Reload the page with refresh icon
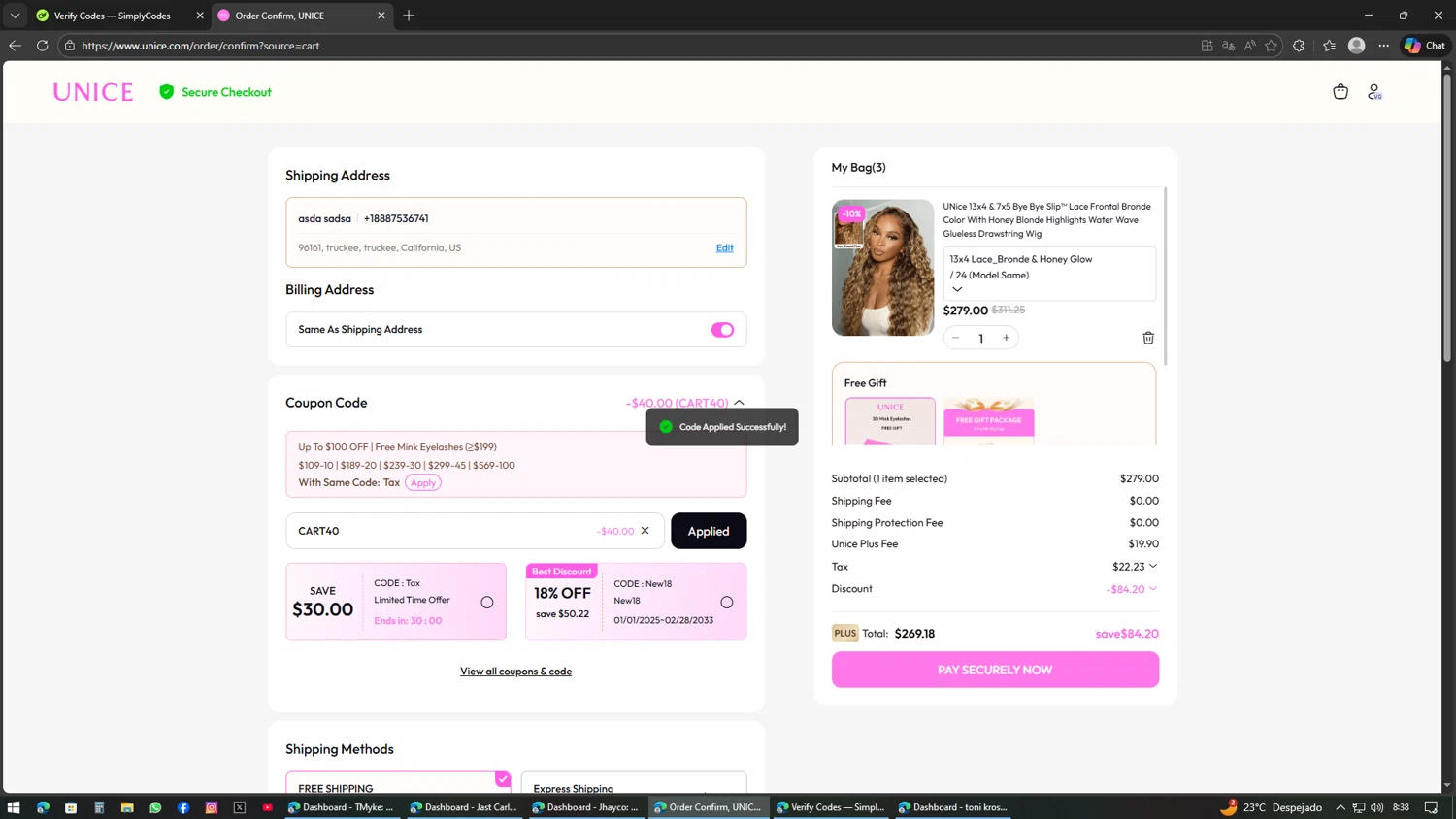 42,46
